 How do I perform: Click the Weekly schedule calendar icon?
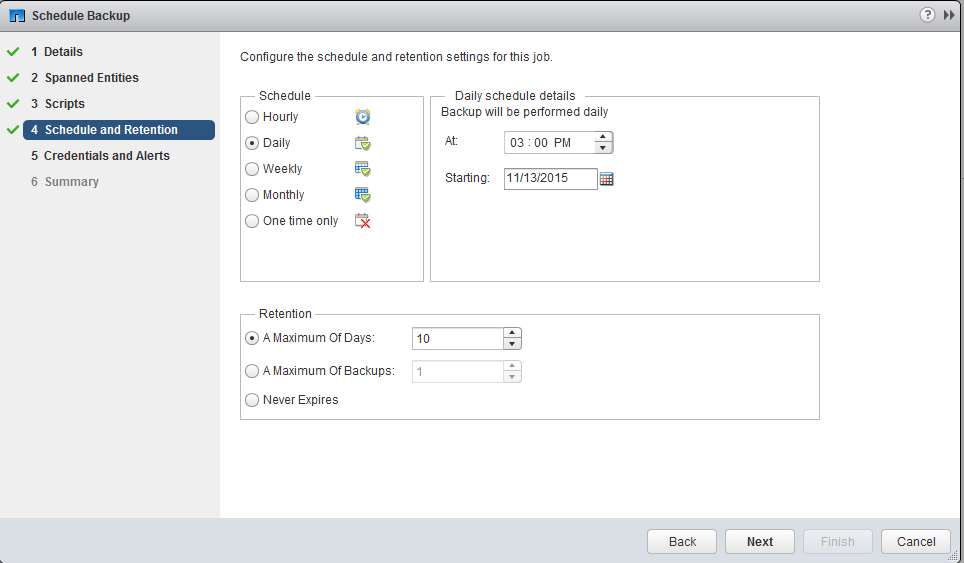pos(362,169)
